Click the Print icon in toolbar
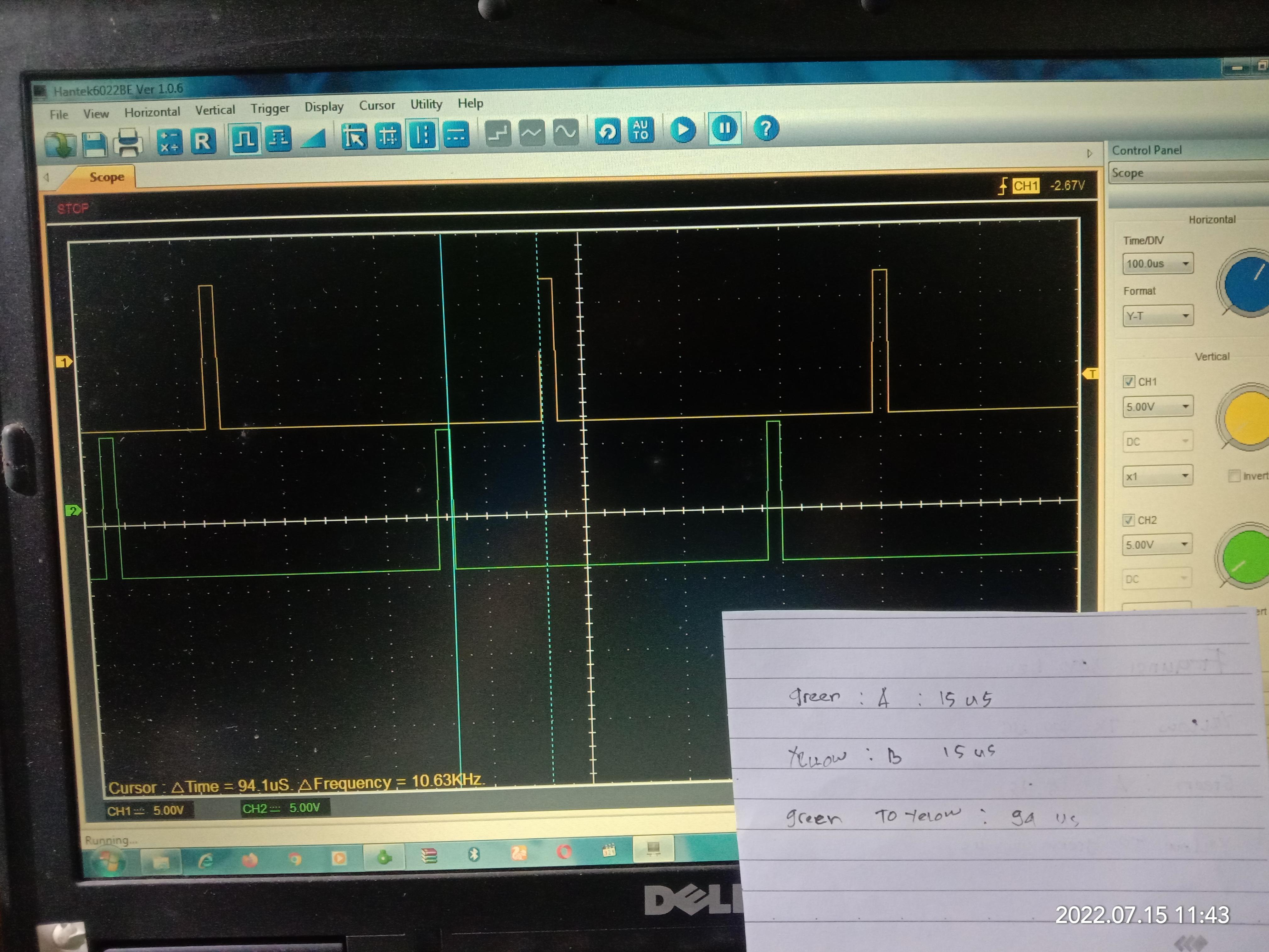Image resolution: width=1269 pixels, height=952 pixels. (x=128, y=142)
